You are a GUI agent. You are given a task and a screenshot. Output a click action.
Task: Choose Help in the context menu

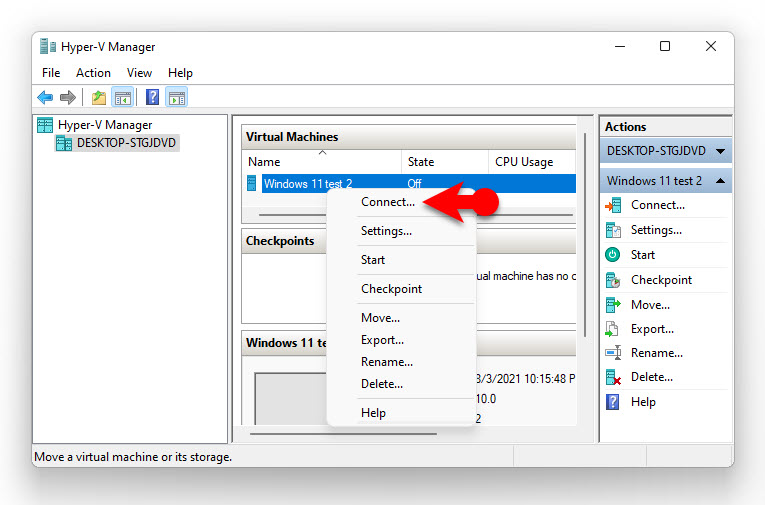point(373,413)
